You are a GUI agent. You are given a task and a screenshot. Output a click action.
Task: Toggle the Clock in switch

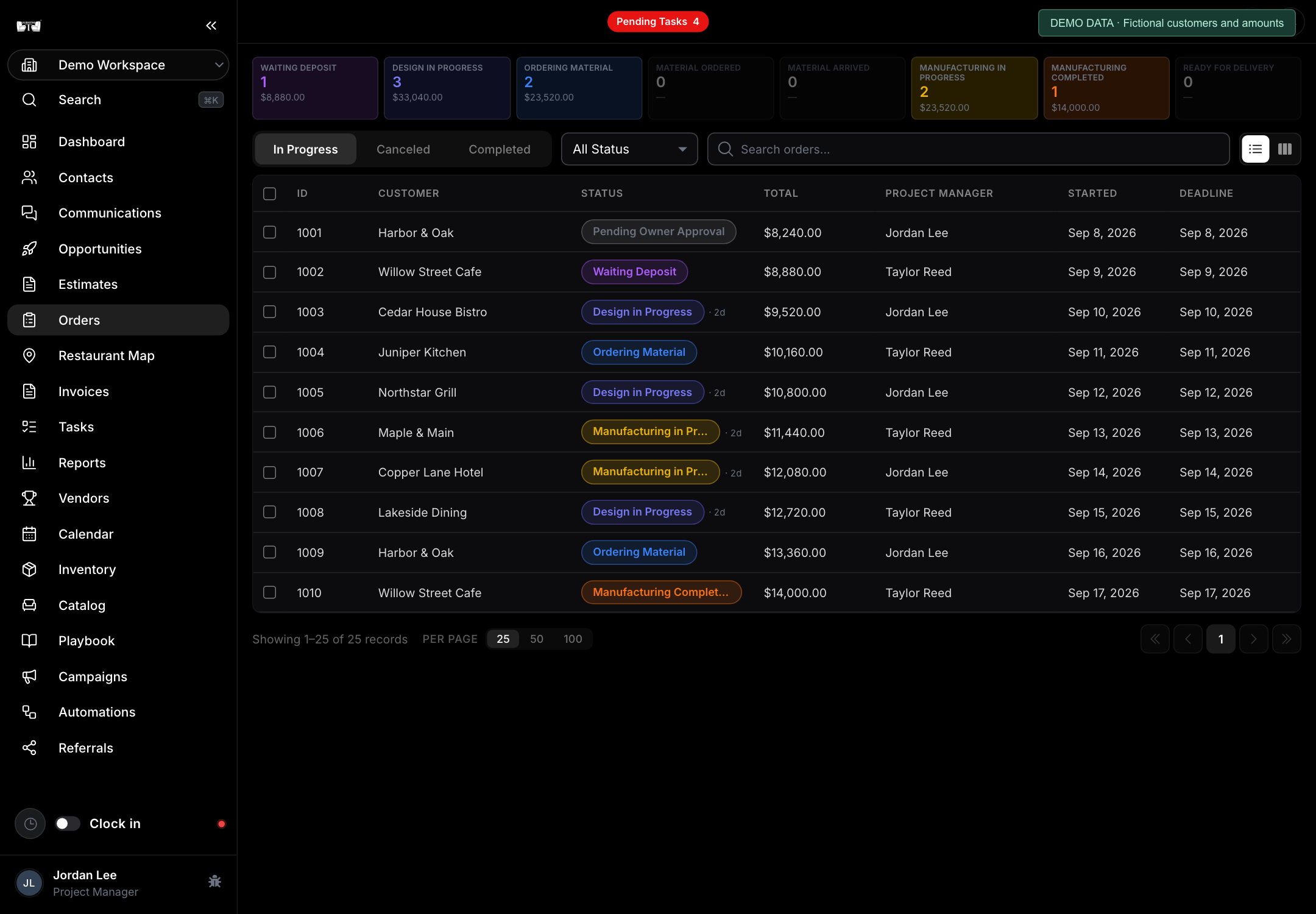click(x=68, y=824)
